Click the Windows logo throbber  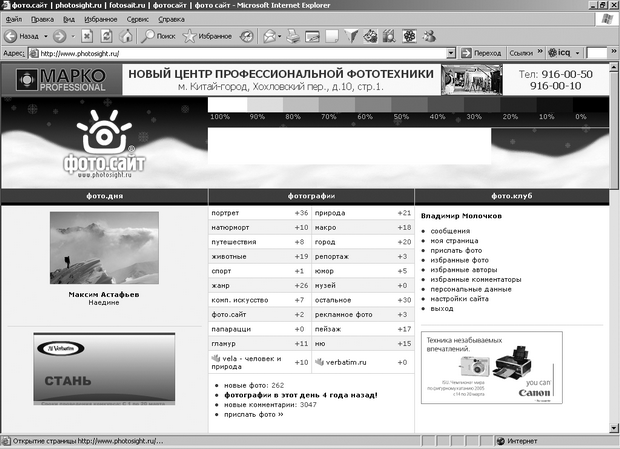coord(607,19)
